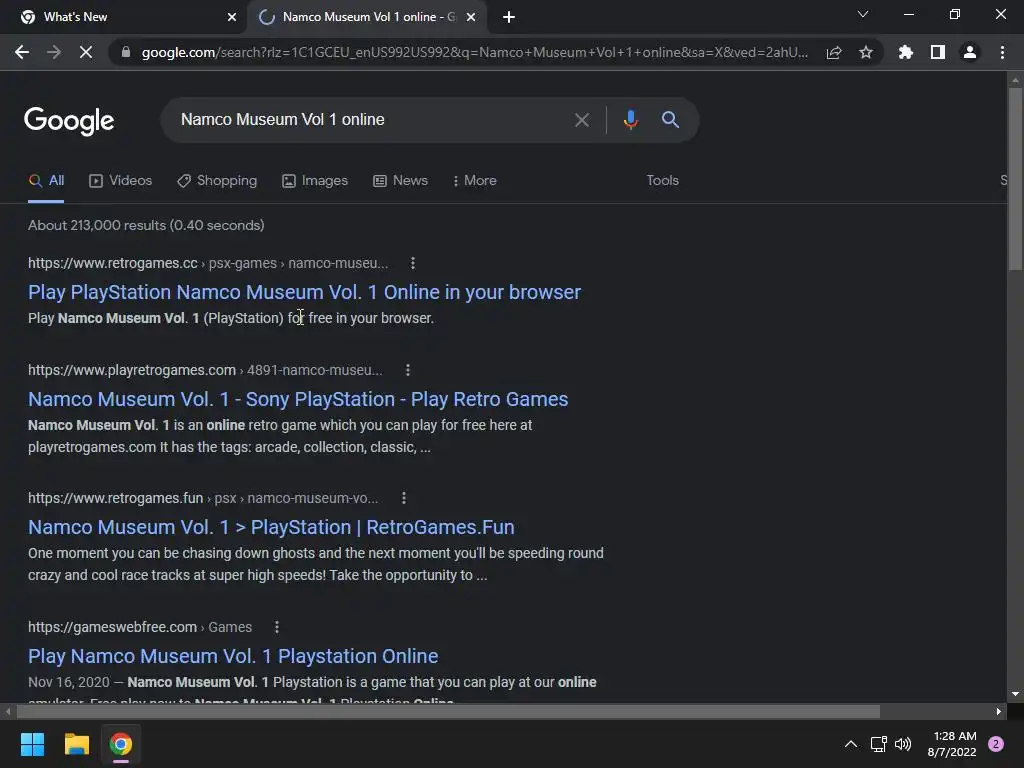This screenshot has height=768, width=1024.
Task: Click the horizontal scrollbar right arrow
Action: [999, 711]
